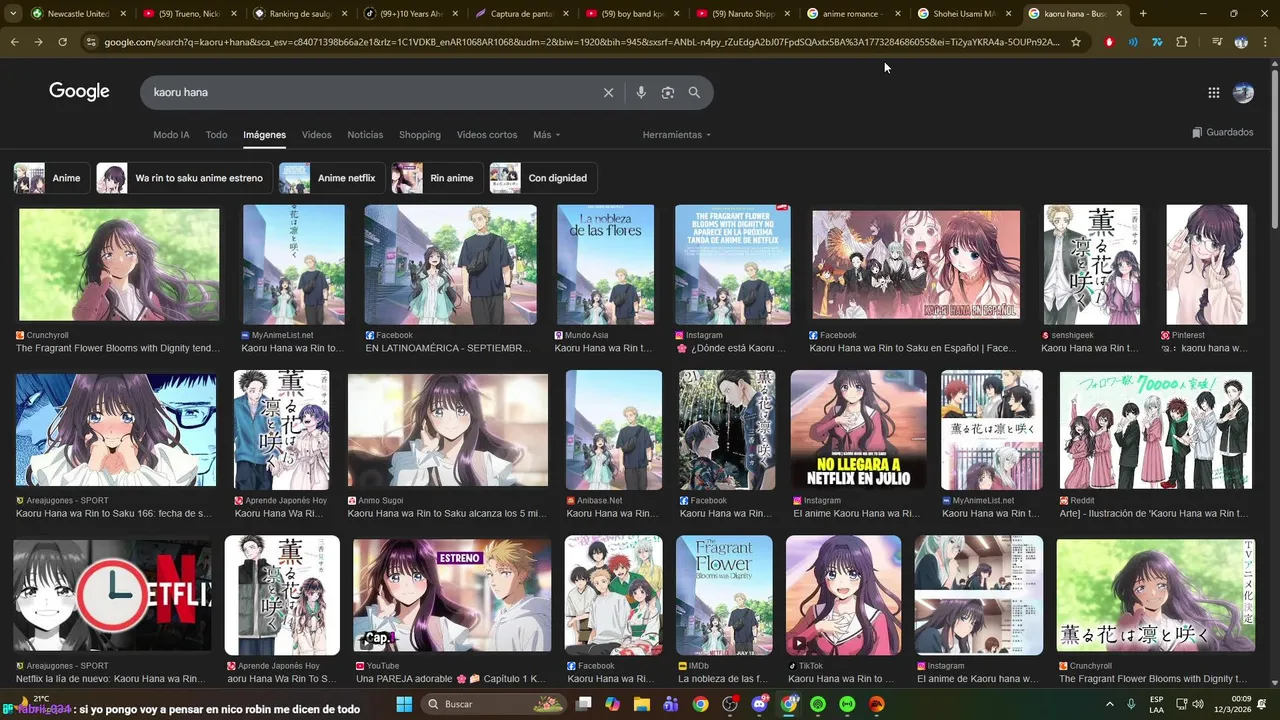
Task: Filter images with the Anime chip
Action: tap(51, 178)
